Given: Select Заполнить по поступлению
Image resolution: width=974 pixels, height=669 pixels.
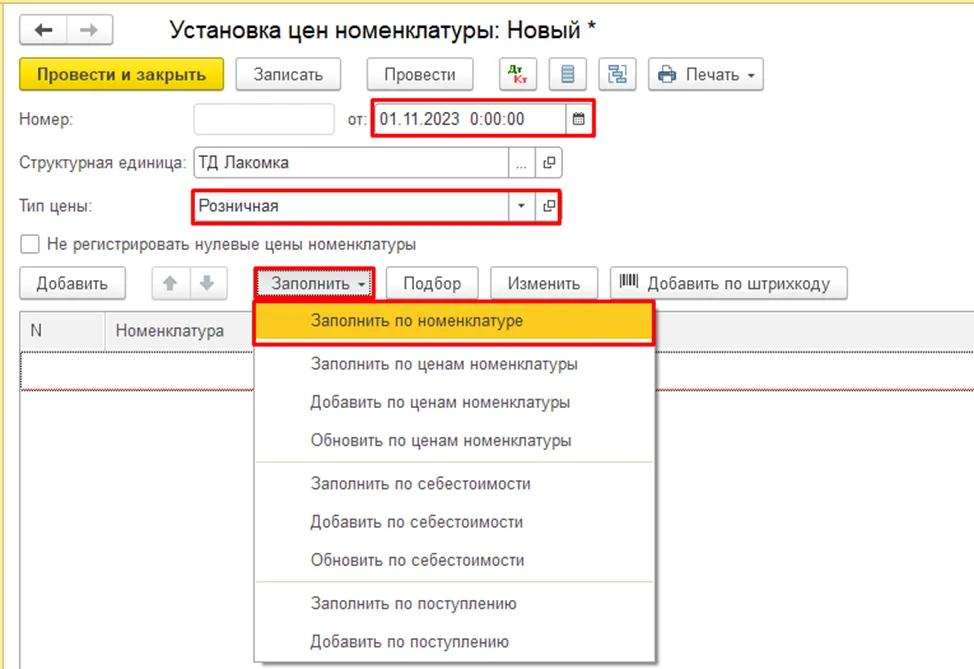Looking at the screenshot, I should [454, 603].
